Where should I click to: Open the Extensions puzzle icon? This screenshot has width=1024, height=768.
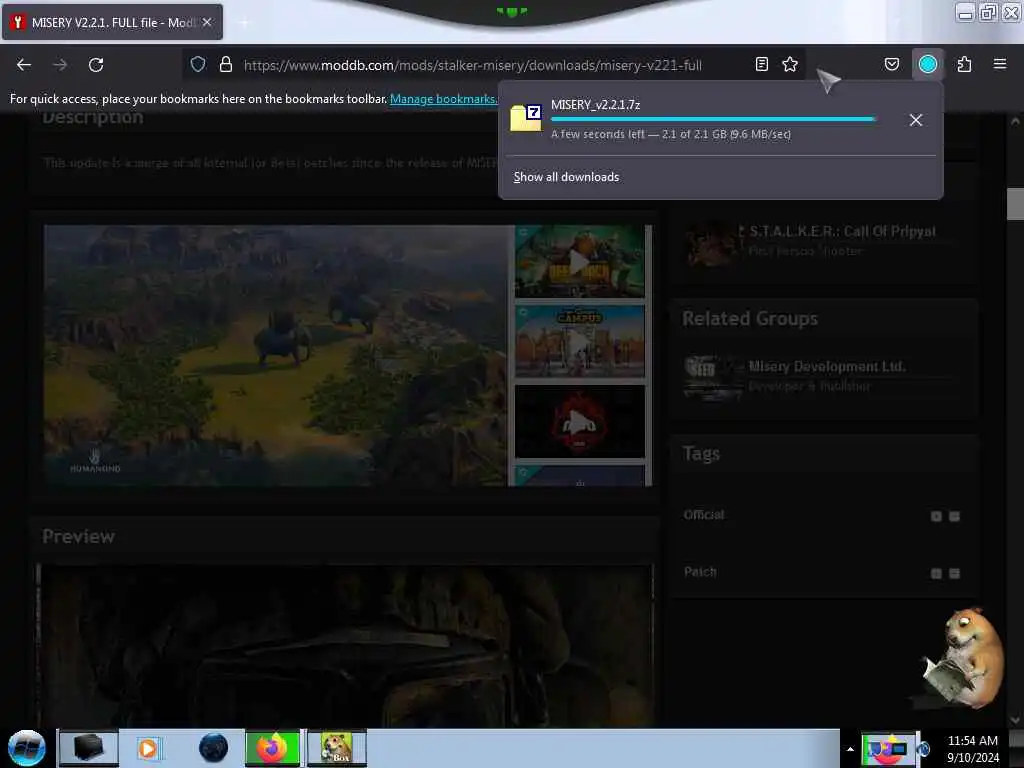coord(964,64)
